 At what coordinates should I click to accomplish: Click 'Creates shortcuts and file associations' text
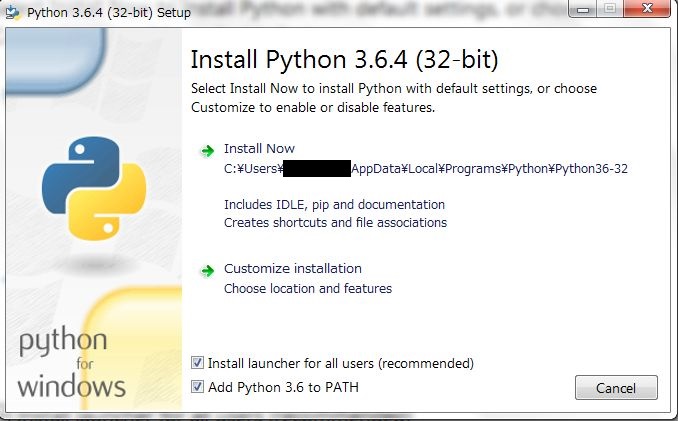click(336, 223)
